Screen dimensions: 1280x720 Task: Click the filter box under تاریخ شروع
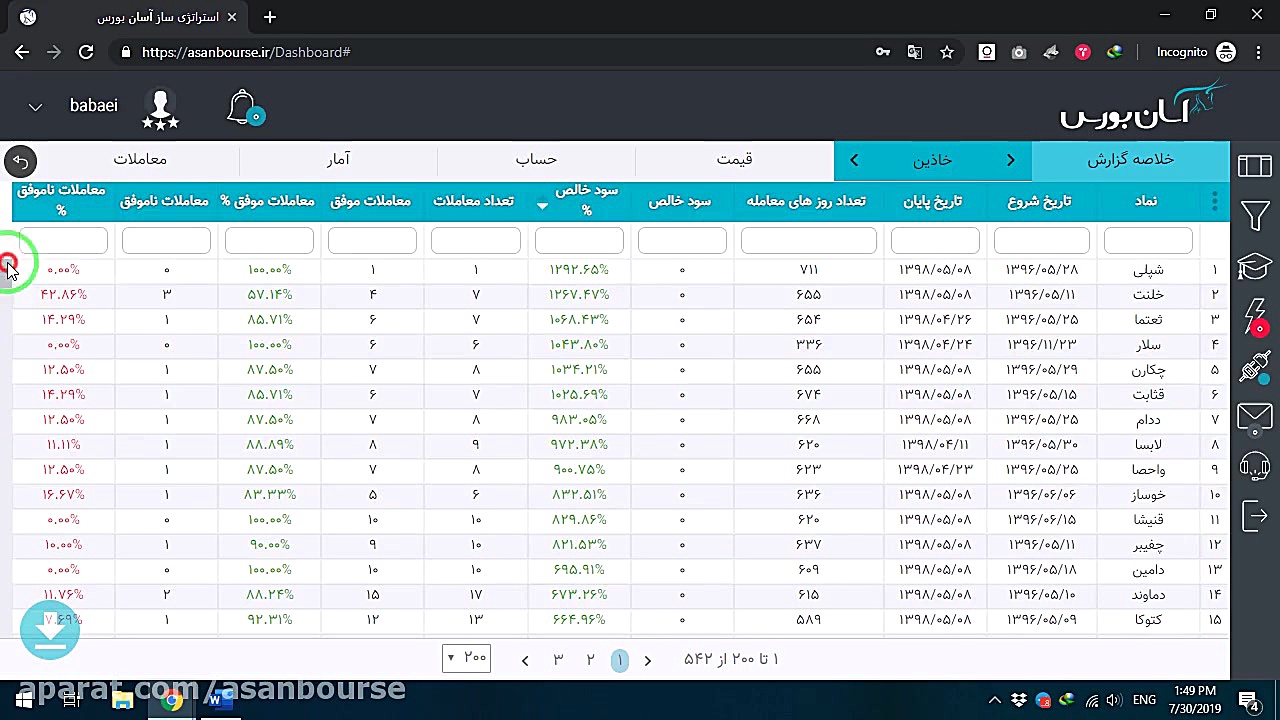[x=1041, y=240]
